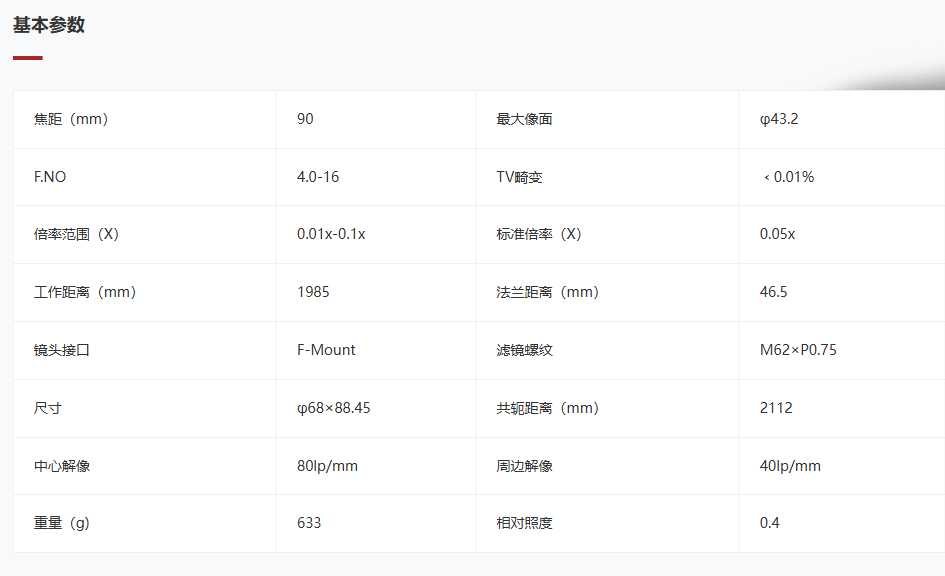Image resolution: width=945 pixels, height=576 pixels.
Task: Click the 最大像面 label cell
Action: coord(608,119)
